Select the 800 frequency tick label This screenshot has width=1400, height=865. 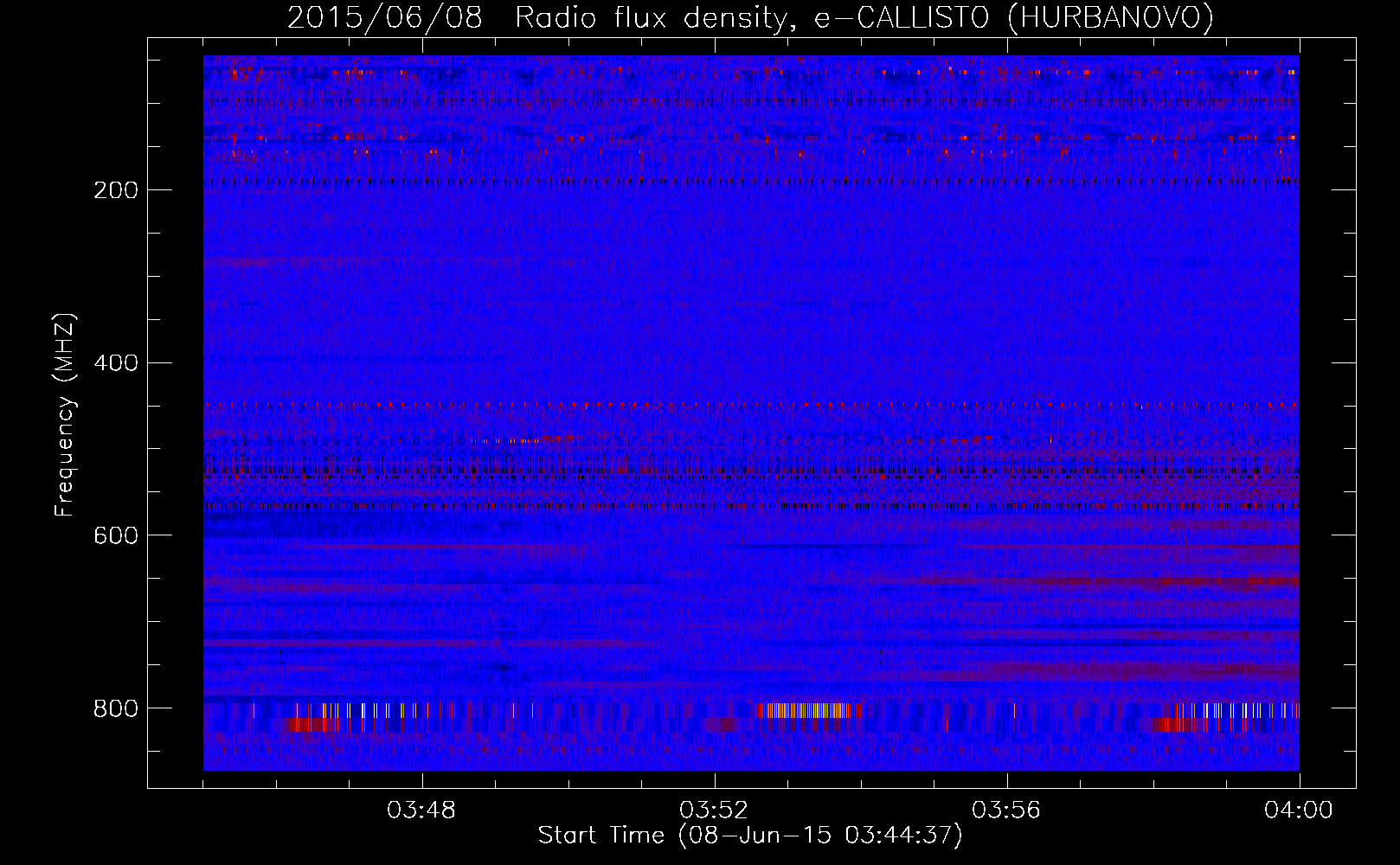coord(116,709)
